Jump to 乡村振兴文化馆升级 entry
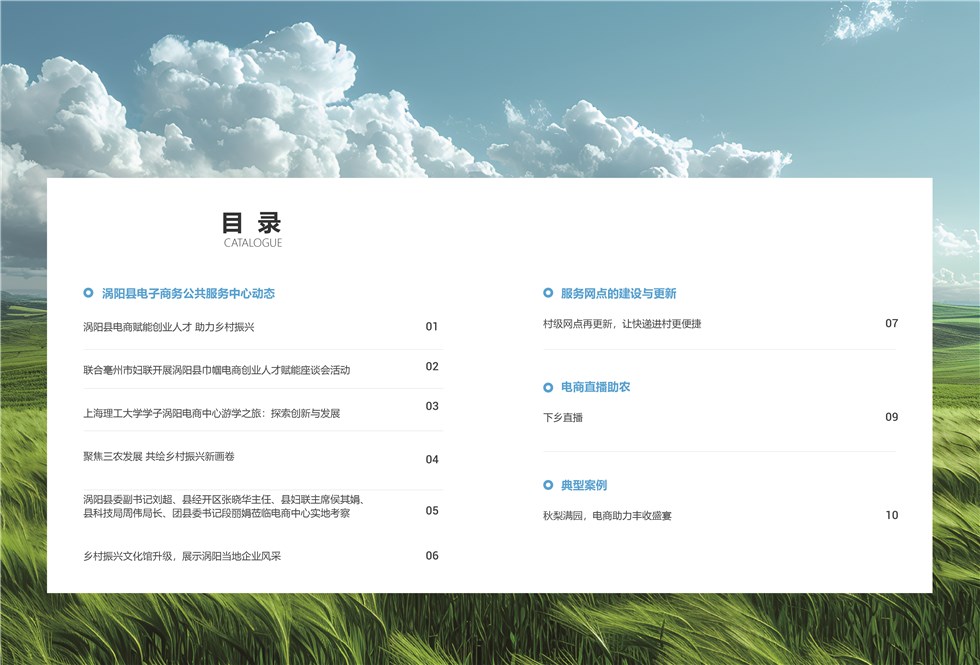Image resolution: width=980 pixels, height=665 pixels. (182, 556)
